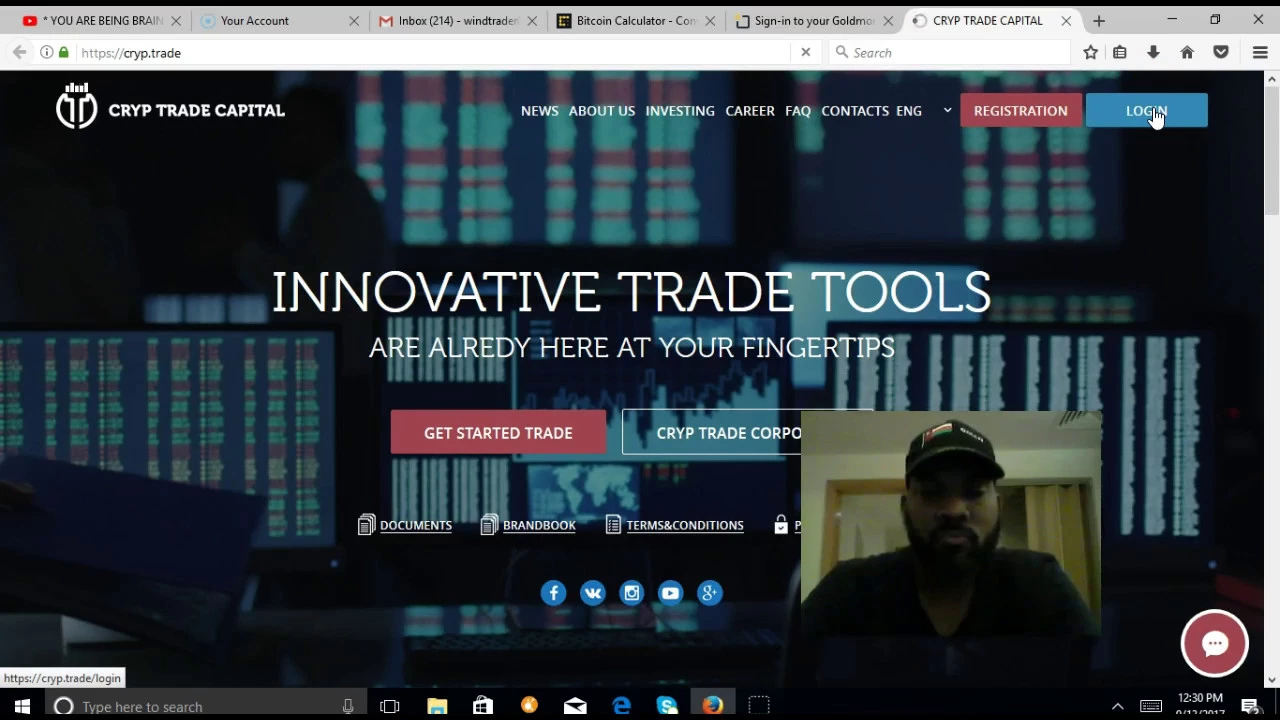The height and width of the screenshot is (720, 1280).
Task: Click the CRYP TRADE CORPO button
Action: click(712, 433)
